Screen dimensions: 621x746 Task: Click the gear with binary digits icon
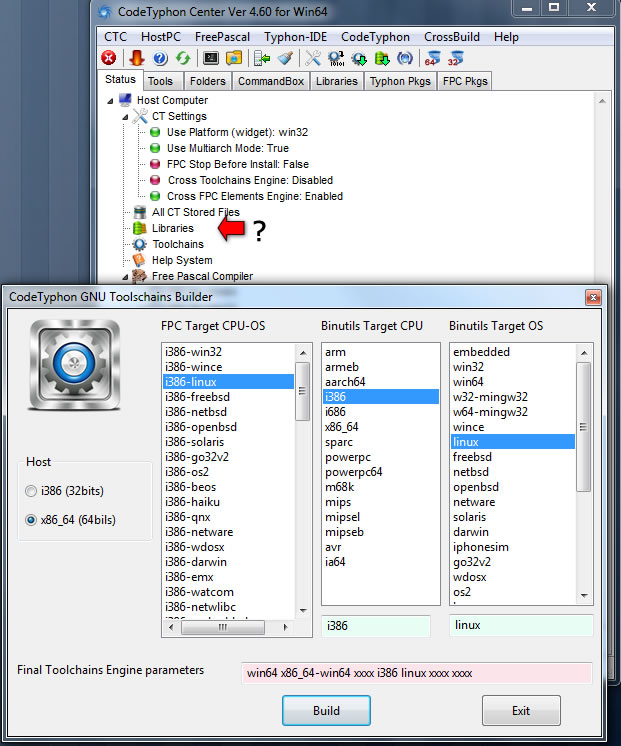point(336,58)
